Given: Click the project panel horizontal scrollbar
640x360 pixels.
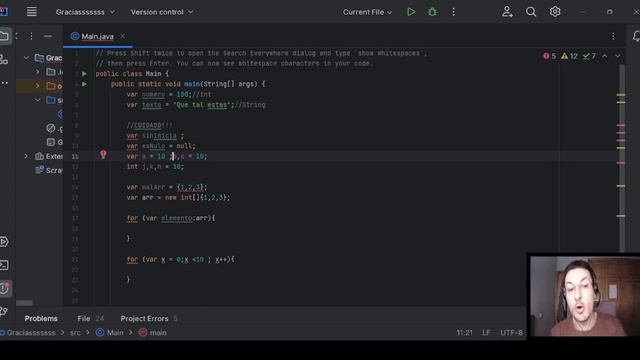Looking at the screenshot, I should pos(24,303).
